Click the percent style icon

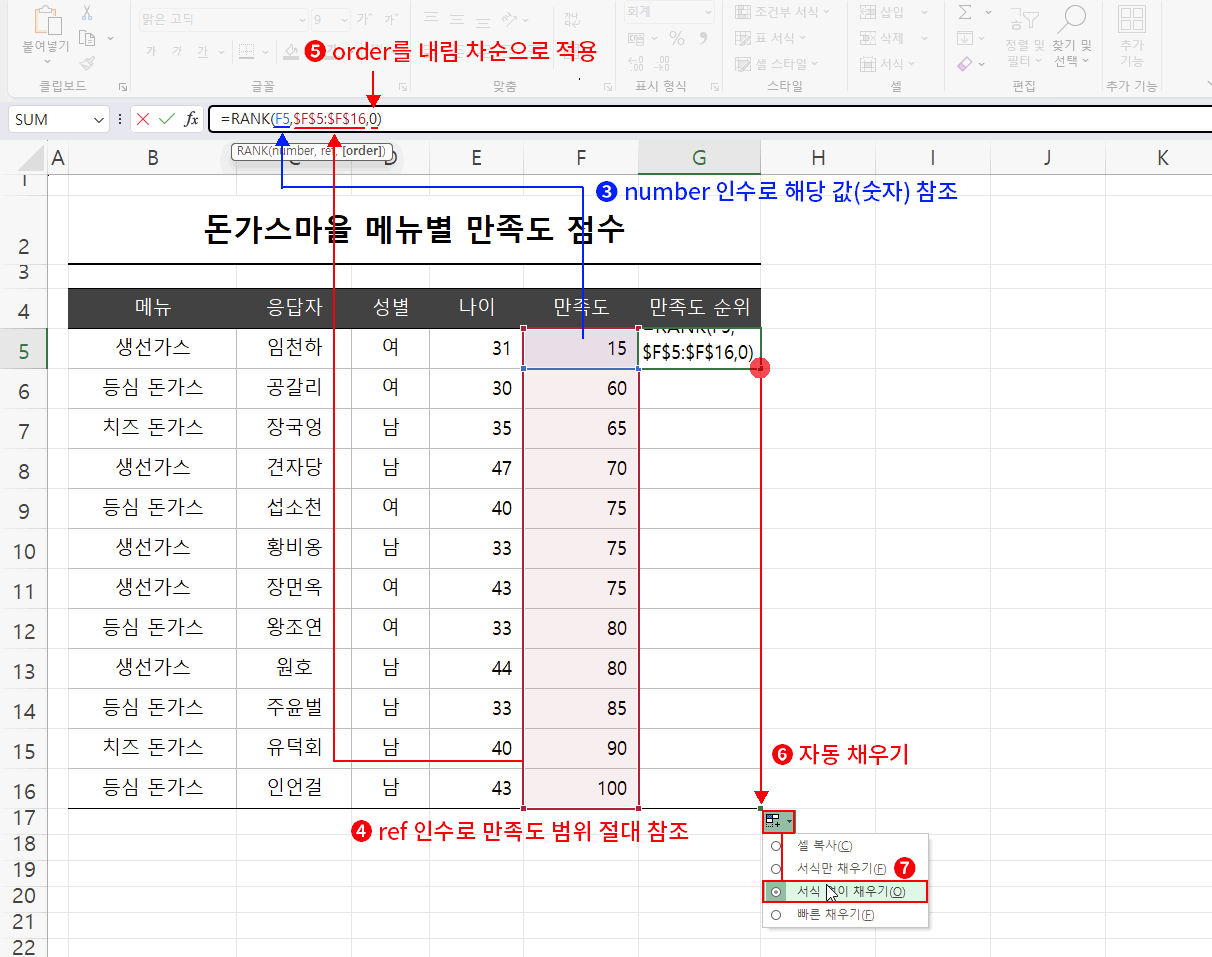pyautogui.click(x=677, y=38)
